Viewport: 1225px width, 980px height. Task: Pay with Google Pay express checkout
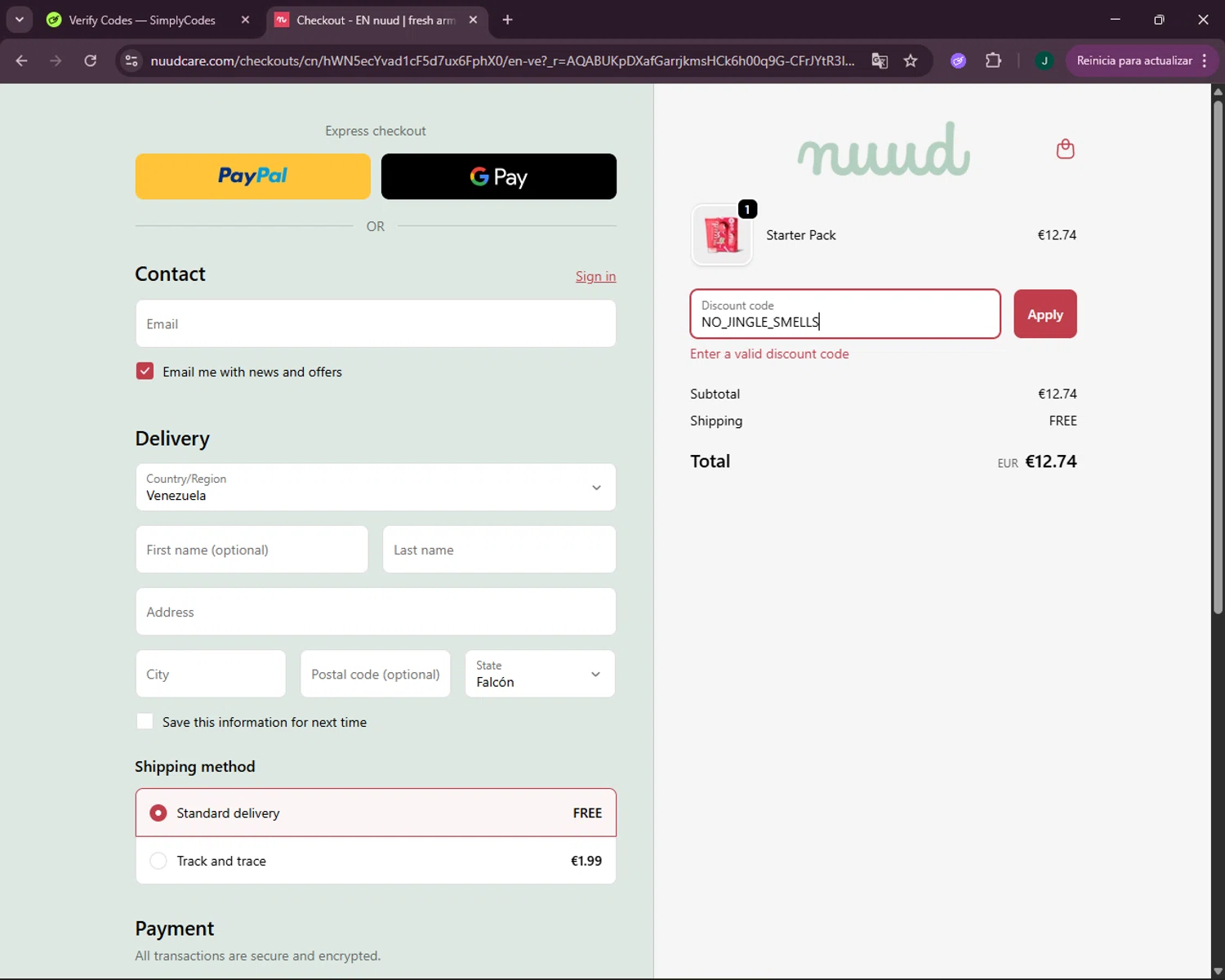(x=499, y=176)
